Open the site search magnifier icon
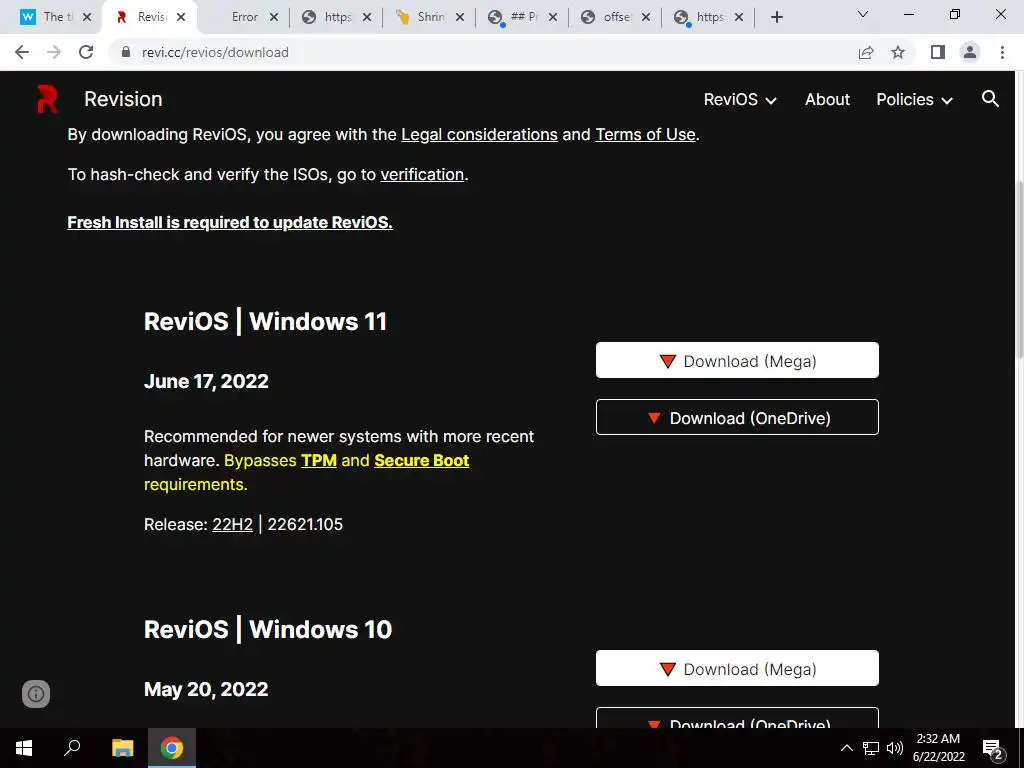Viewport: 1024px width, 768px height. click(990, 99)
